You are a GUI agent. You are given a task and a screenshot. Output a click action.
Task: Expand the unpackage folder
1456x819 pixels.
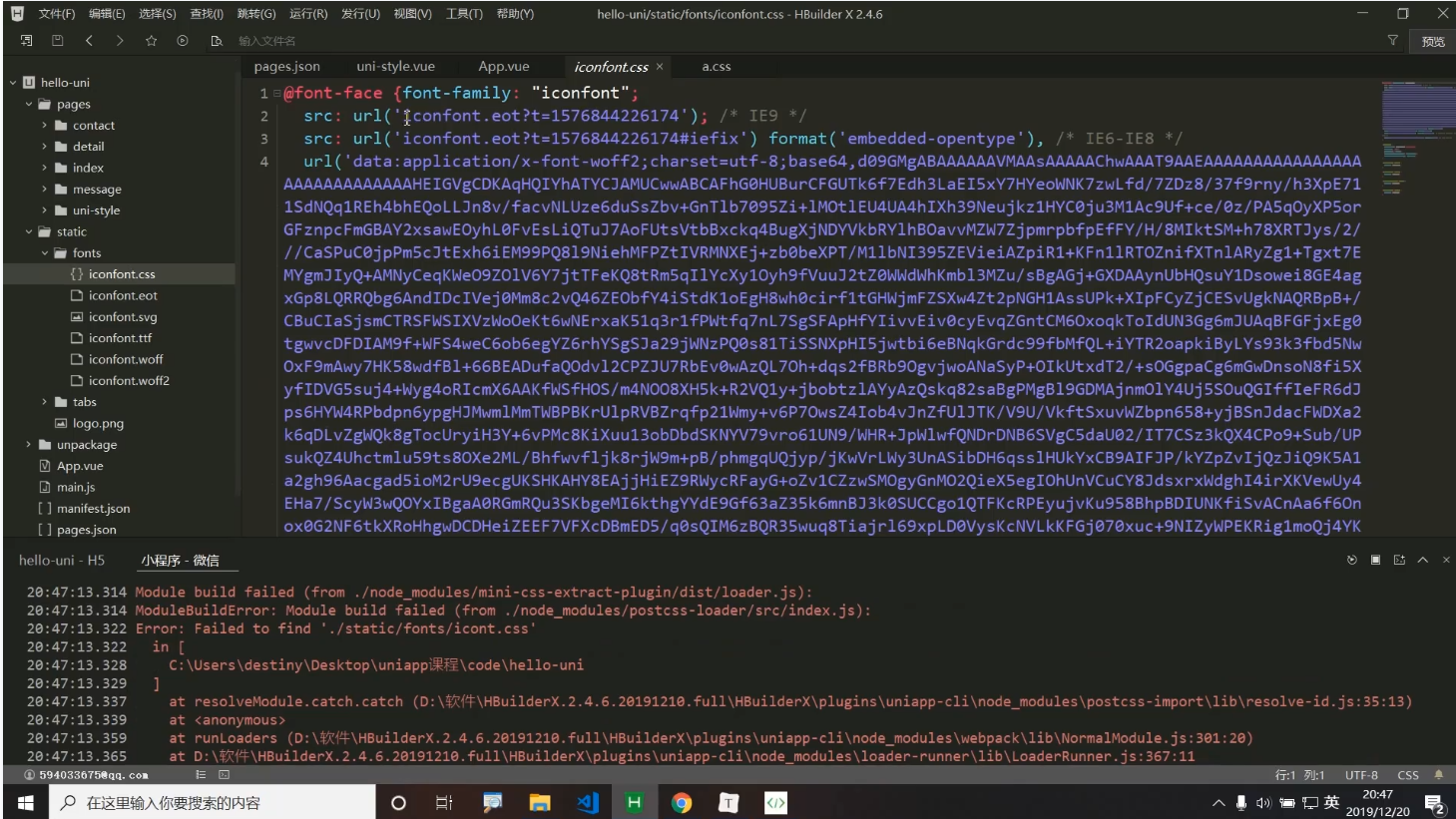tap(29, 445)
